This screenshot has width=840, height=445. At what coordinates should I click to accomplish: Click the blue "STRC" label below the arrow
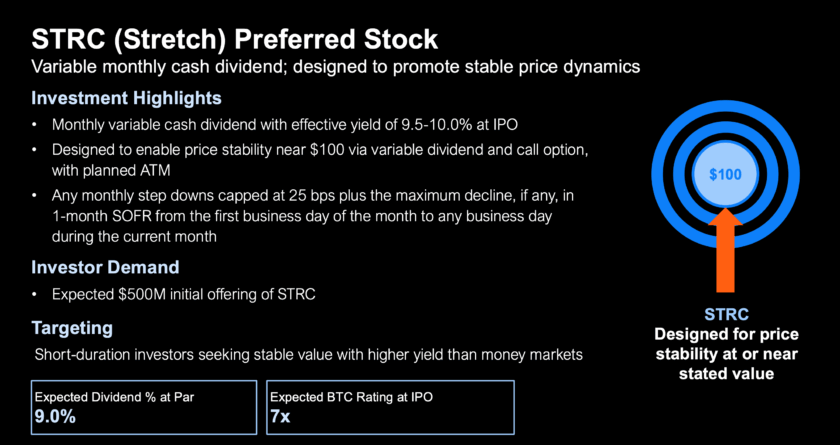(x=725, y=313)
